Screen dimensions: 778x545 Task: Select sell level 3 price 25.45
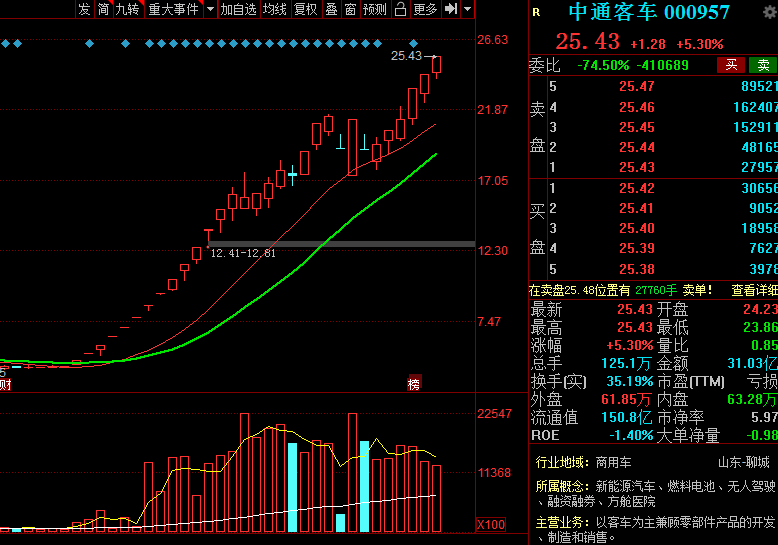(637, 128)
